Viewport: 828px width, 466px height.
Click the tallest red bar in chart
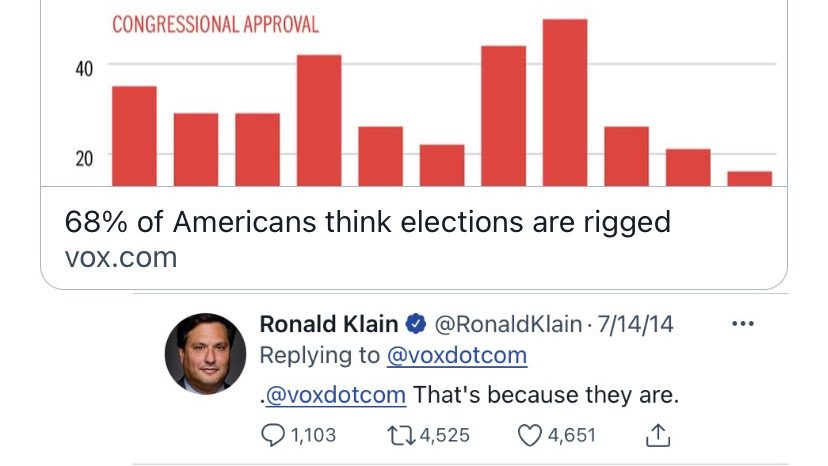point(565,102)
